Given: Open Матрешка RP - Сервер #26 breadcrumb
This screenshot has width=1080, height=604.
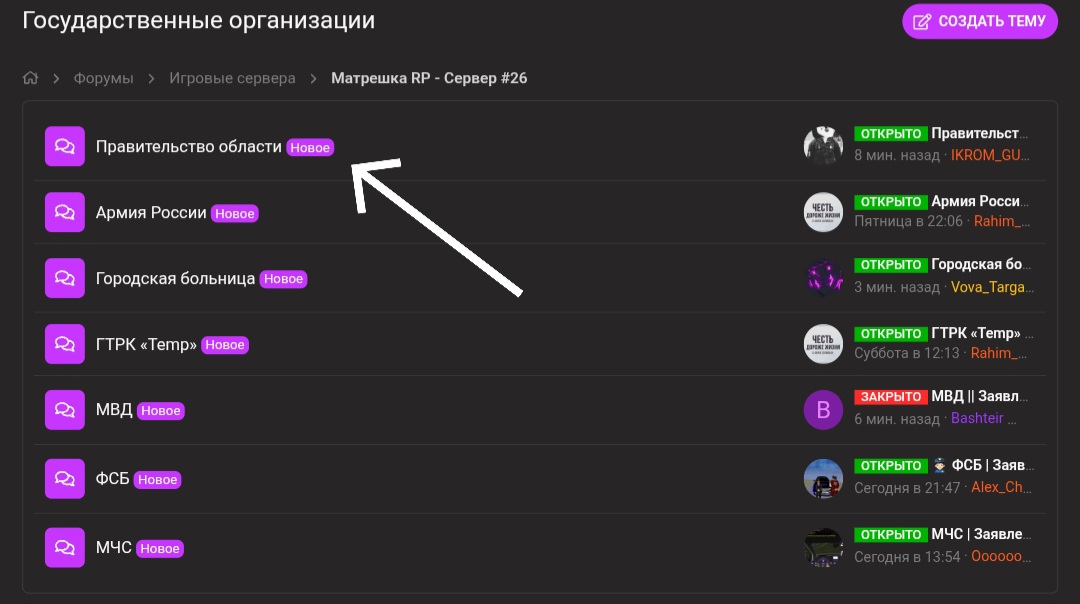Looking at the screenshot, I should click(x=429, y=78).
